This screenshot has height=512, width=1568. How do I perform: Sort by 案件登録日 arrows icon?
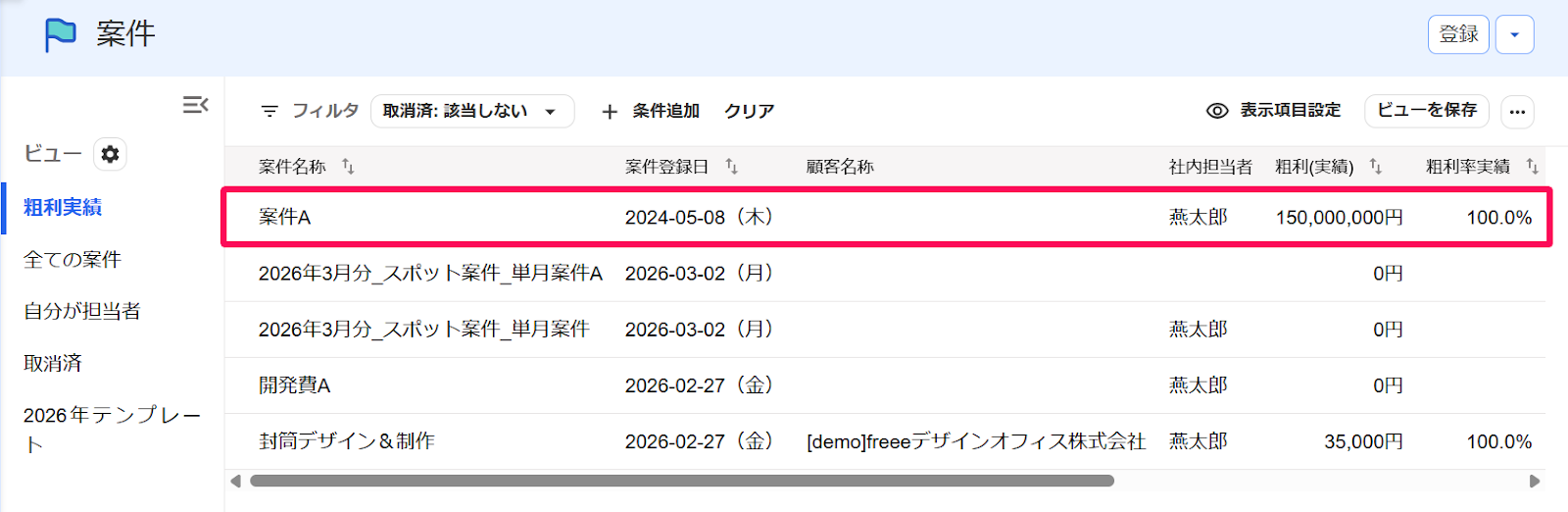click(x=731, y=166)
